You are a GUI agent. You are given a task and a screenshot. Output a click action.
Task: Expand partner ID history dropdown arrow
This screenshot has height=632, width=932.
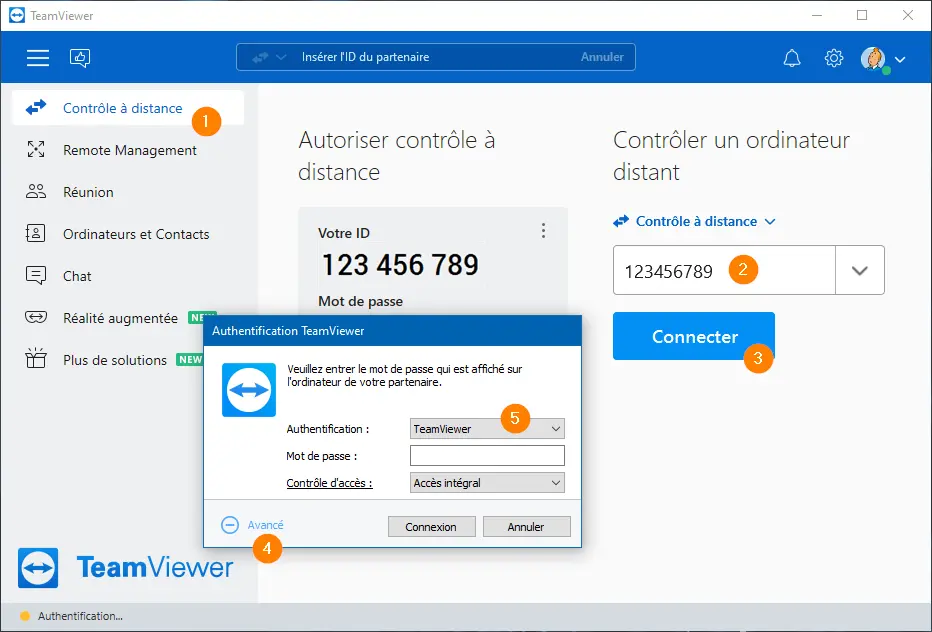pyautogui.click(x=859, y=271)
